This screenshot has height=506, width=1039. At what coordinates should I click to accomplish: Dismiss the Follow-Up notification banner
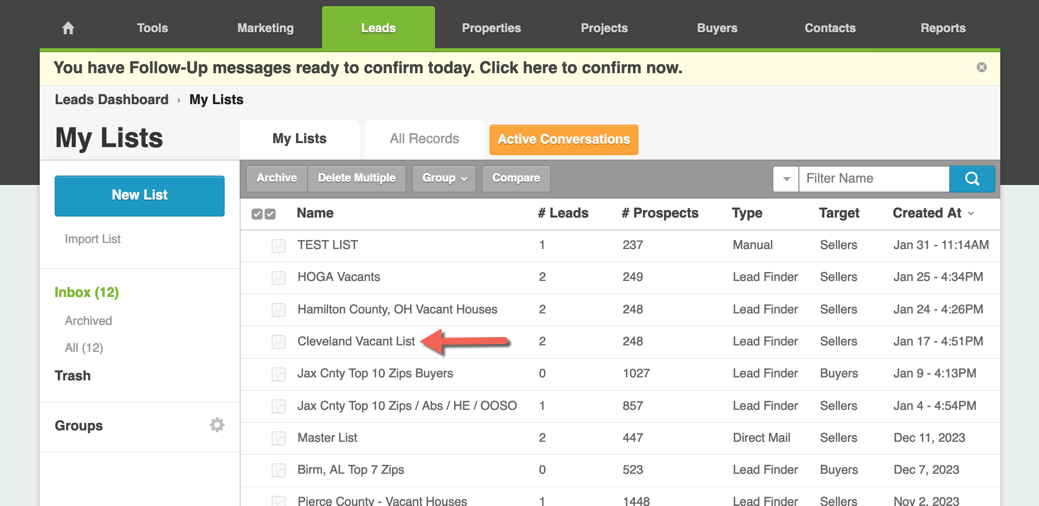[981, 67]
